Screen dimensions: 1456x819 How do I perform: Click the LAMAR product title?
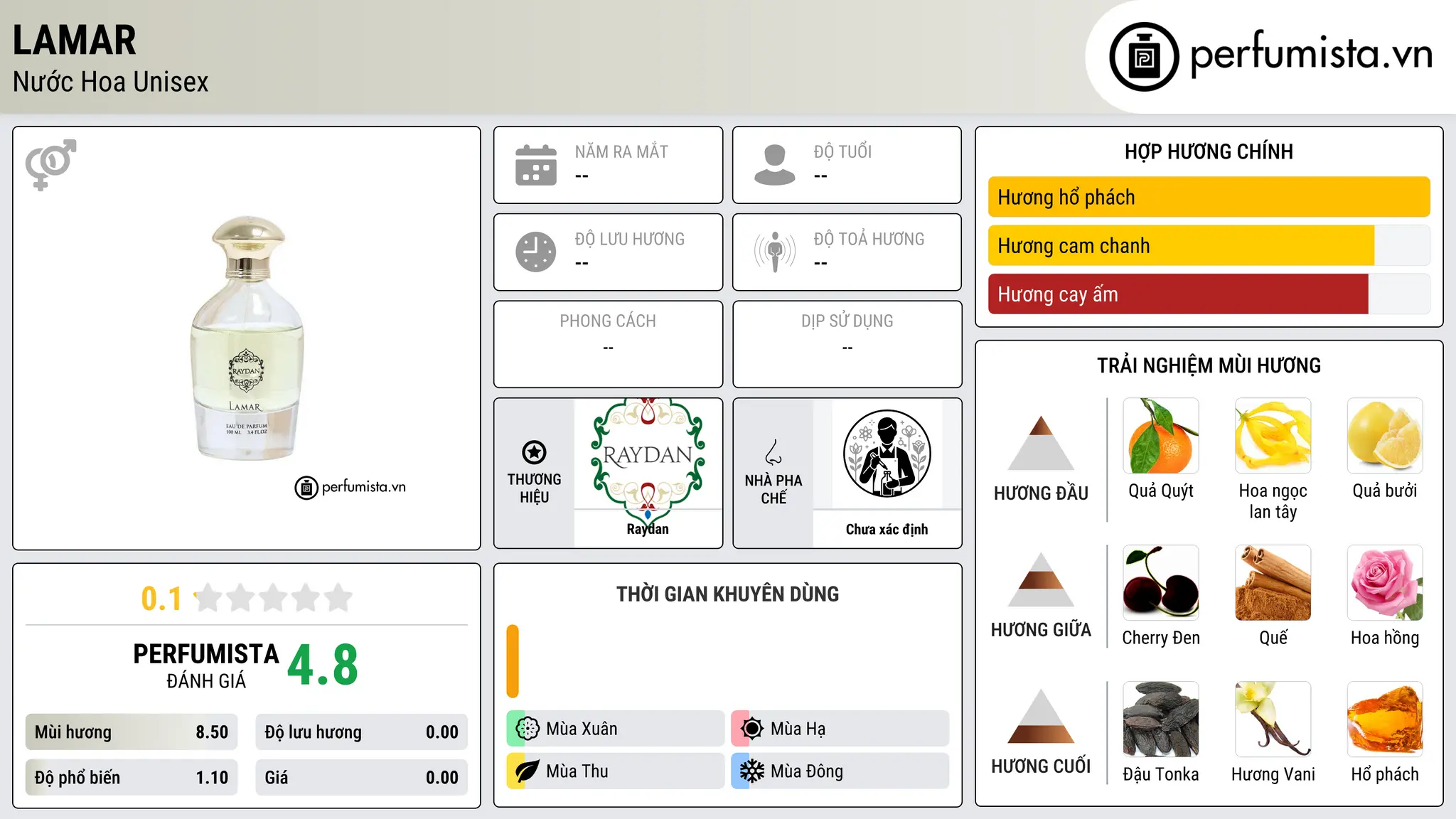pyautogui.click(x=74, y=40)
